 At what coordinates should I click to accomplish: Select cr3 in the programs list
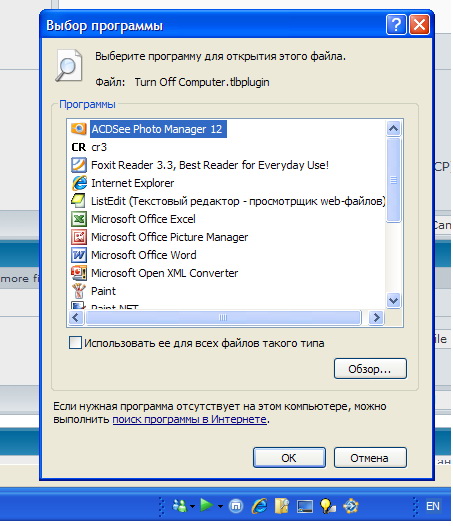(99, 147)
